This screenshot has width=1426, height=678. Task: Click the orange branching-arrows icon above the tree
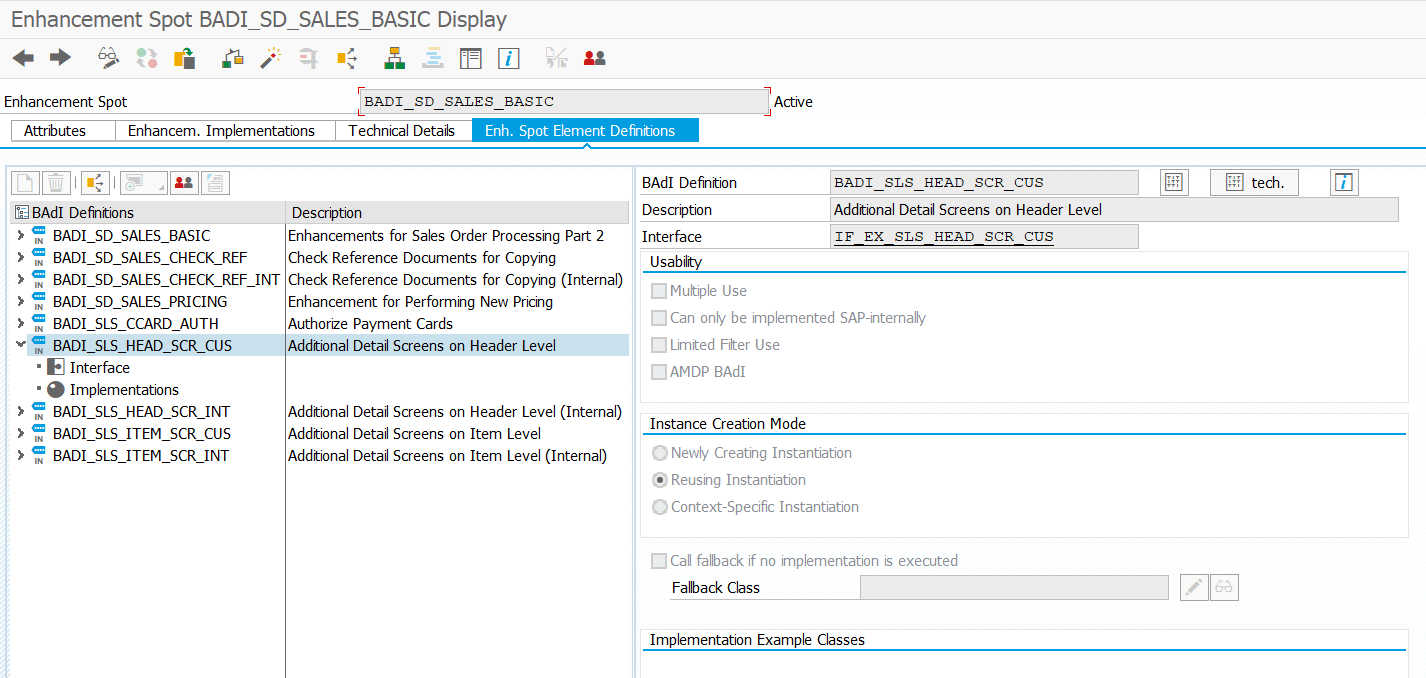coord(96,182)
